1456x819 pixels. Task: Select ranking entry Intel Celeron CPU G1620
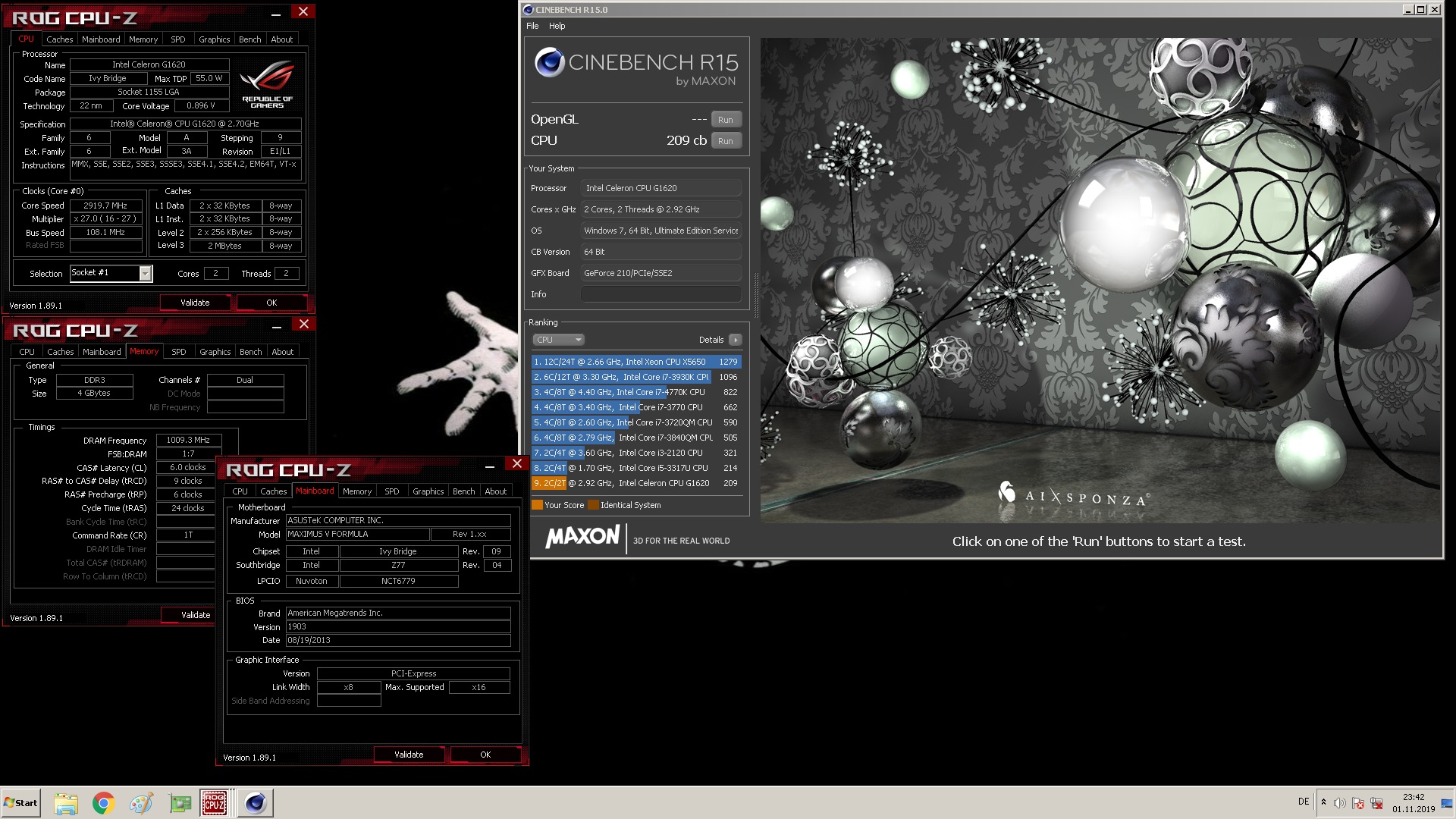pos(635,483)
